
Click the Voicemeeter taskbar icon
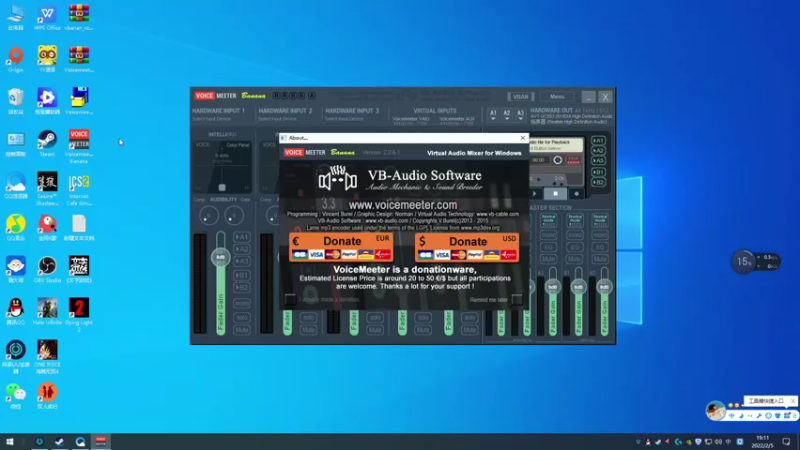click(x=101, y=442)
